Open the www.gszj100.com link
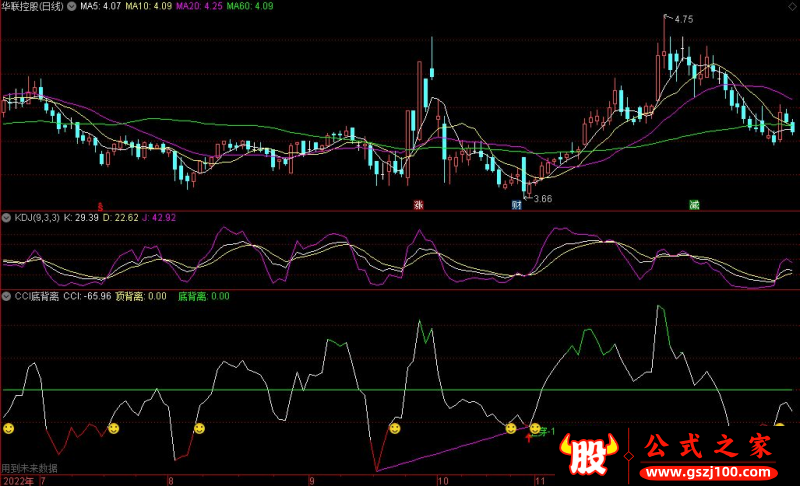The height and width of the screenshot is (486, 800). [x=708, y=473]
